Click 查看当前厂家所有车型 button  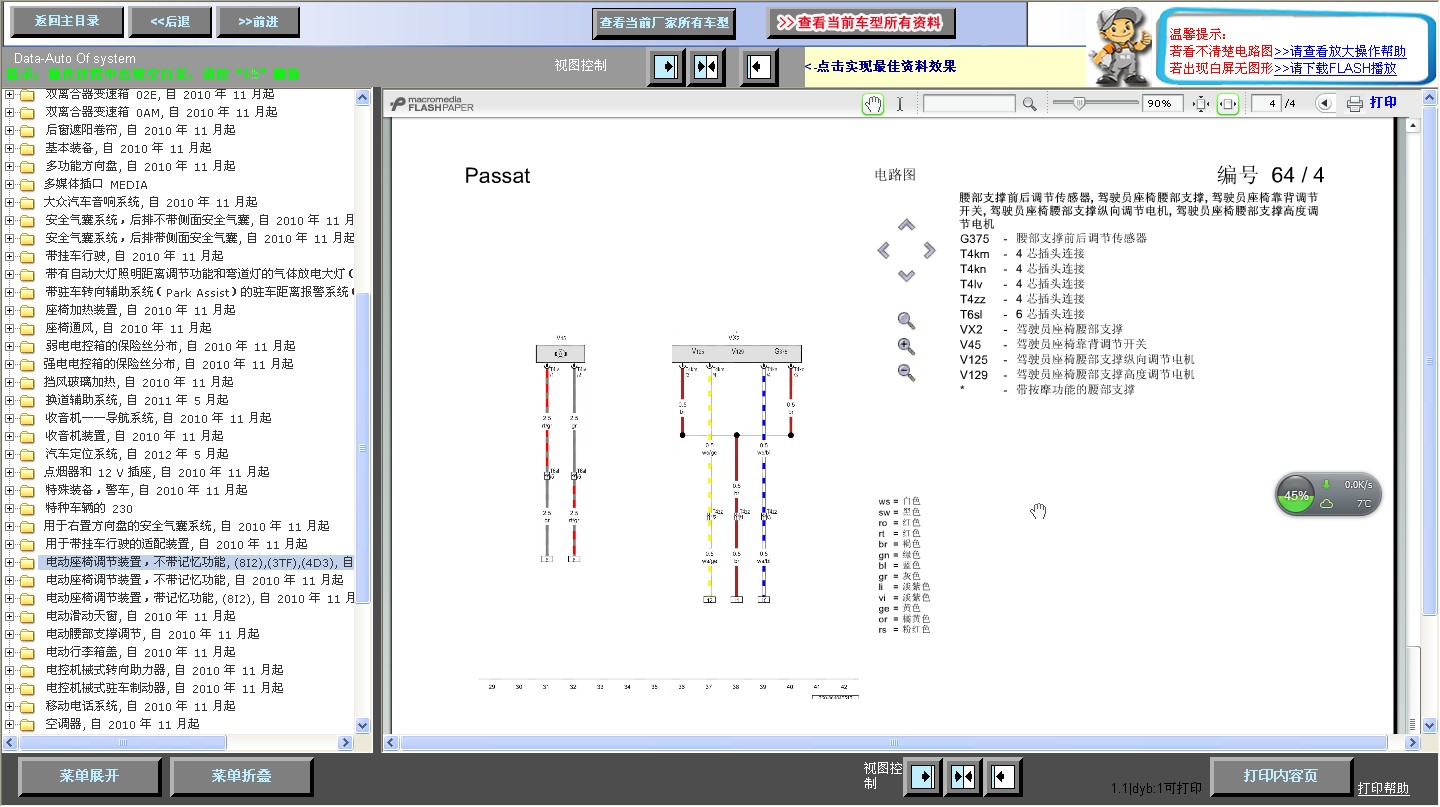click(664, 22)
